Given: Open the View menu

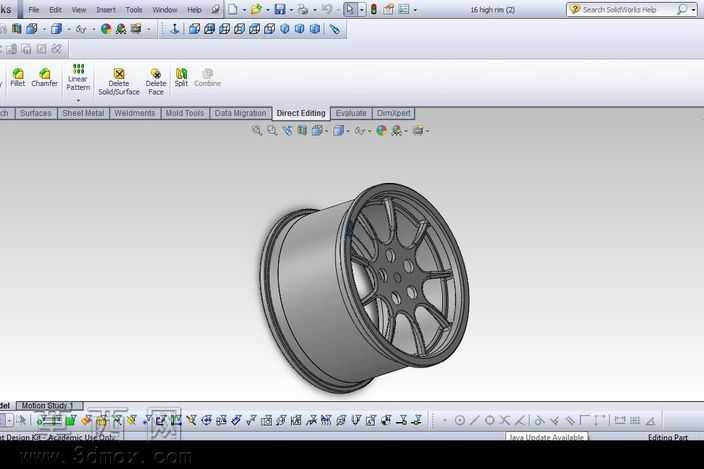Looking at the screenshot, I should (79, 9).
